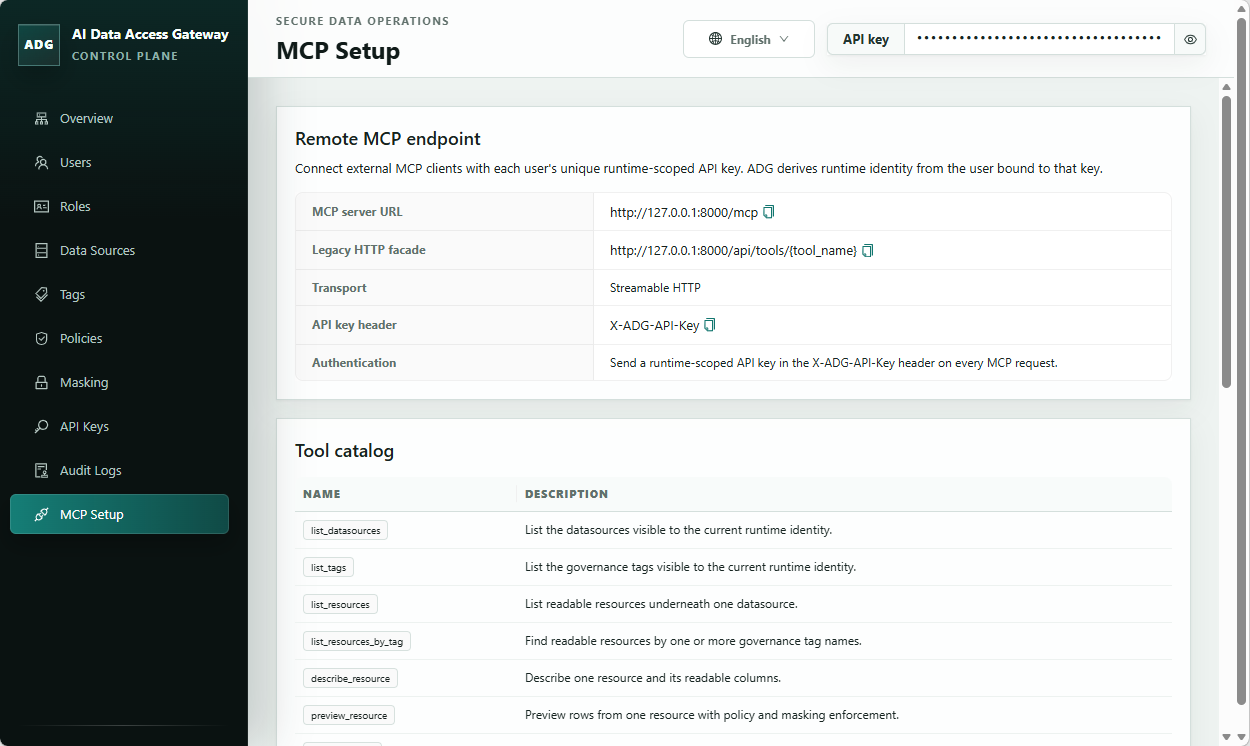The height and width of the screenshot is (746, 1250).
Task: Click the API Keys key icon
Action: pyautogui.click(x=41, y=427)
